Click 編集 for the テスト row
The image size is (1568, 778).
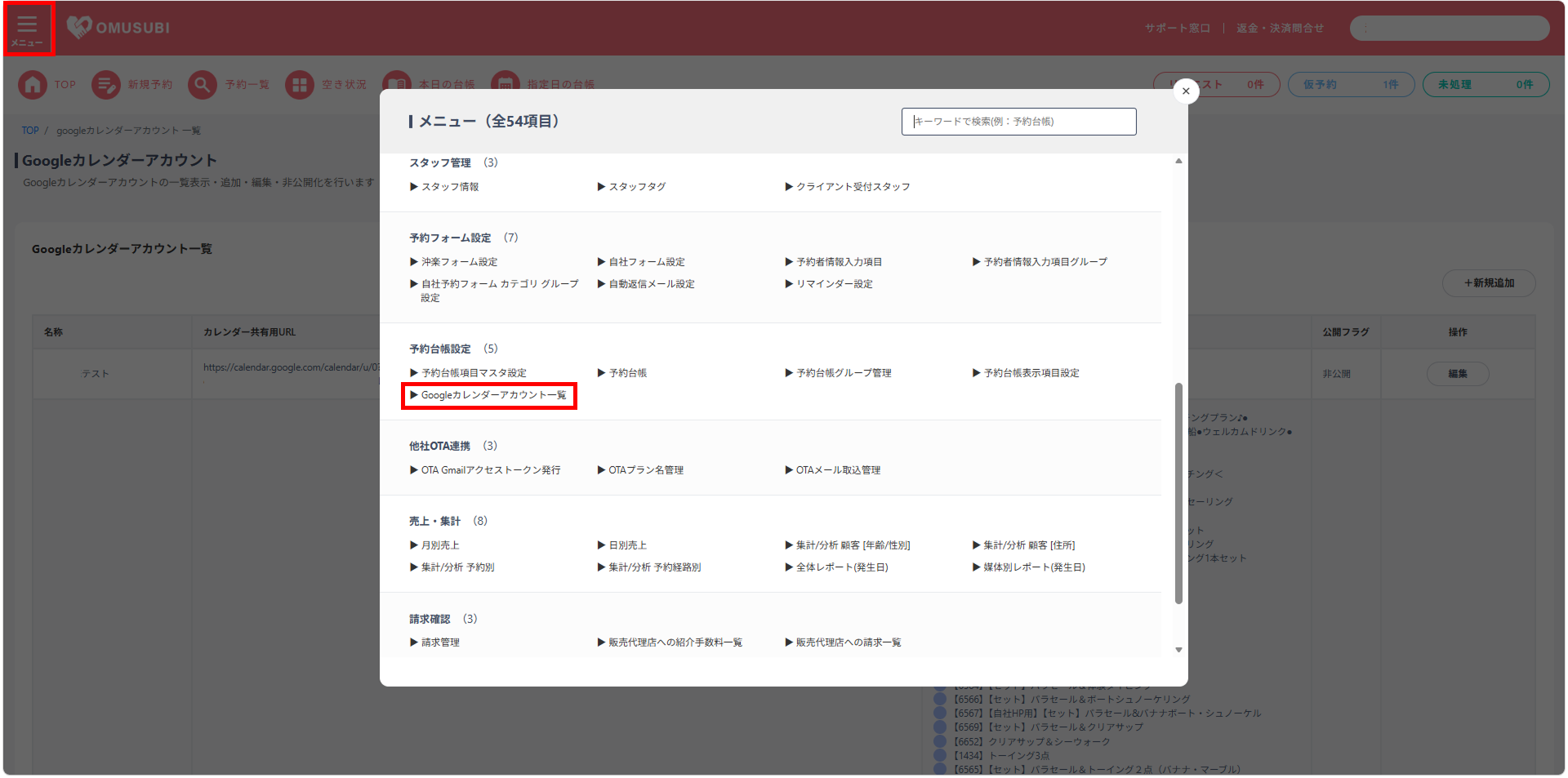tap(1458, 374)
